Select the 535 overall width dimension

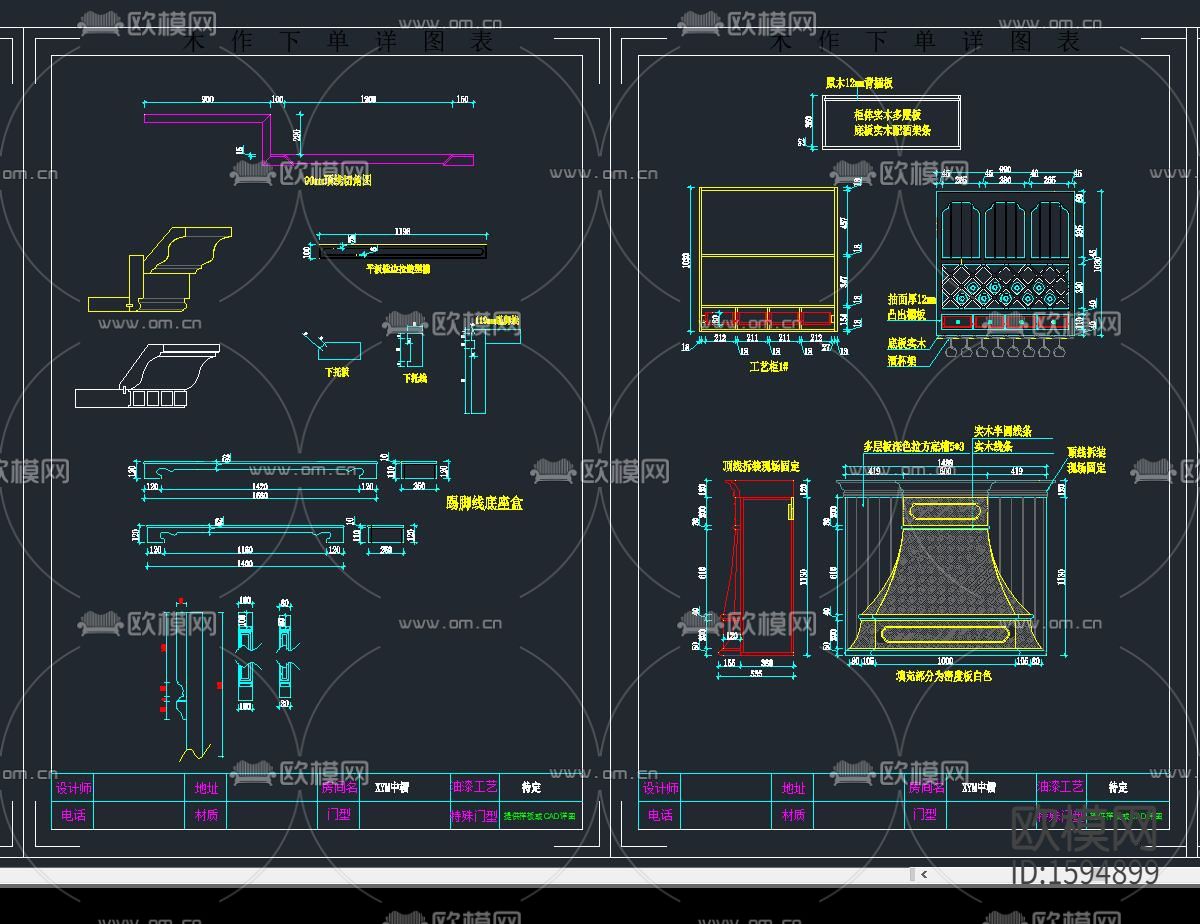click(x=755, y=674)
